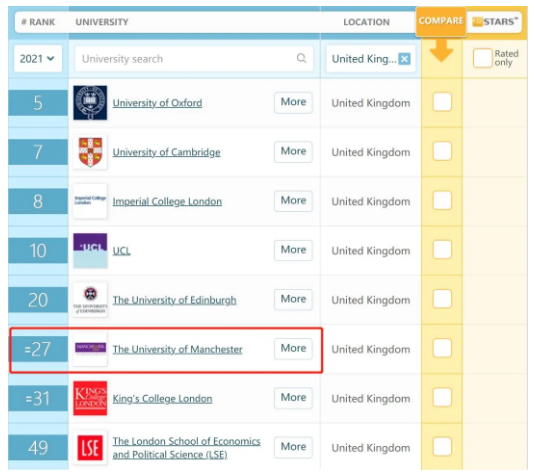Click the search magnifier icon

pos(301,58)
